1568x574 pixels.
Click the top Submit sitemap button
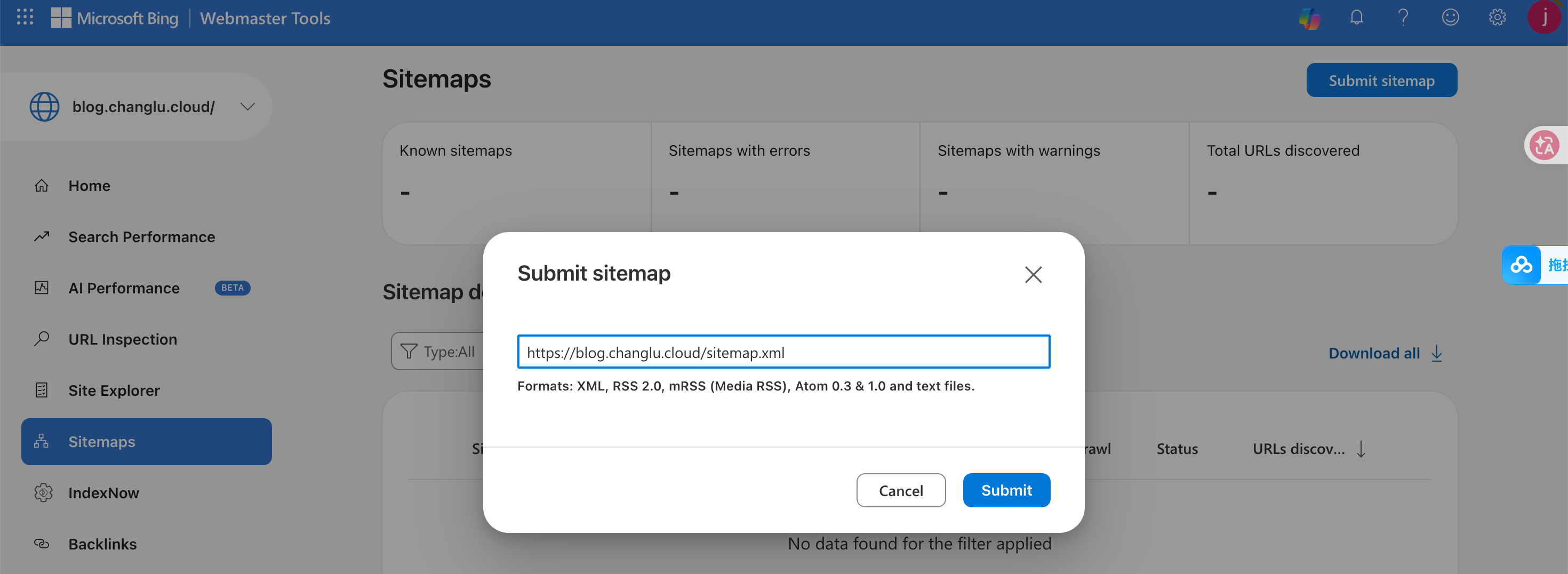(x=1381, y=81)
